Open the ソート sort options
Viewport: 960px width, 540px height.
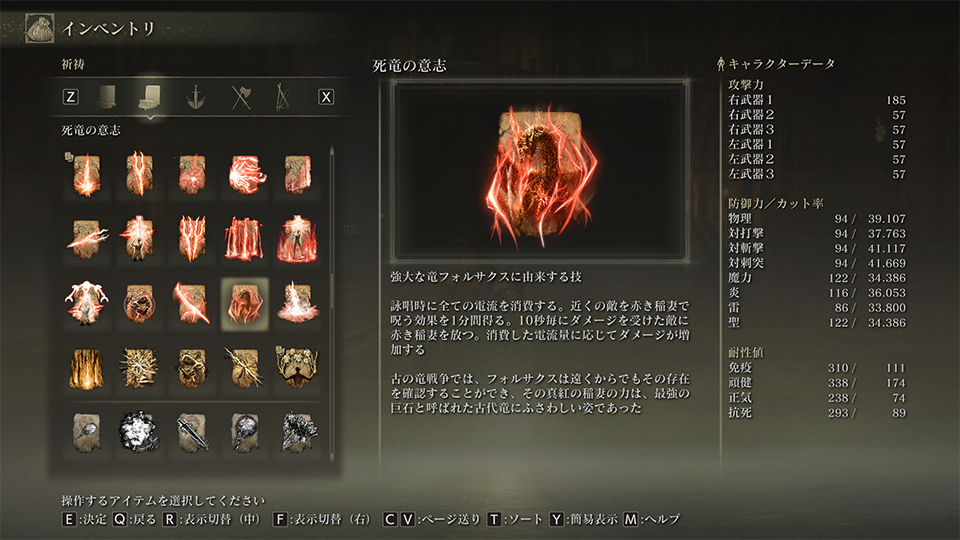515,519
